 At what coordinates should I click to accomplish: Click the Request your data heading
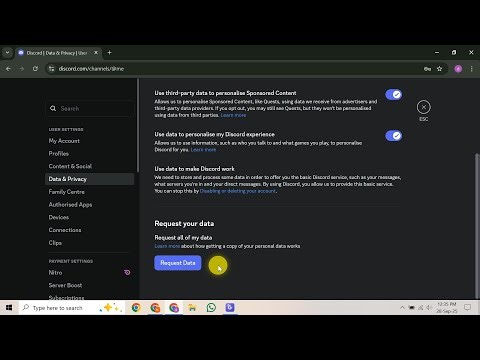click(184, 223)
